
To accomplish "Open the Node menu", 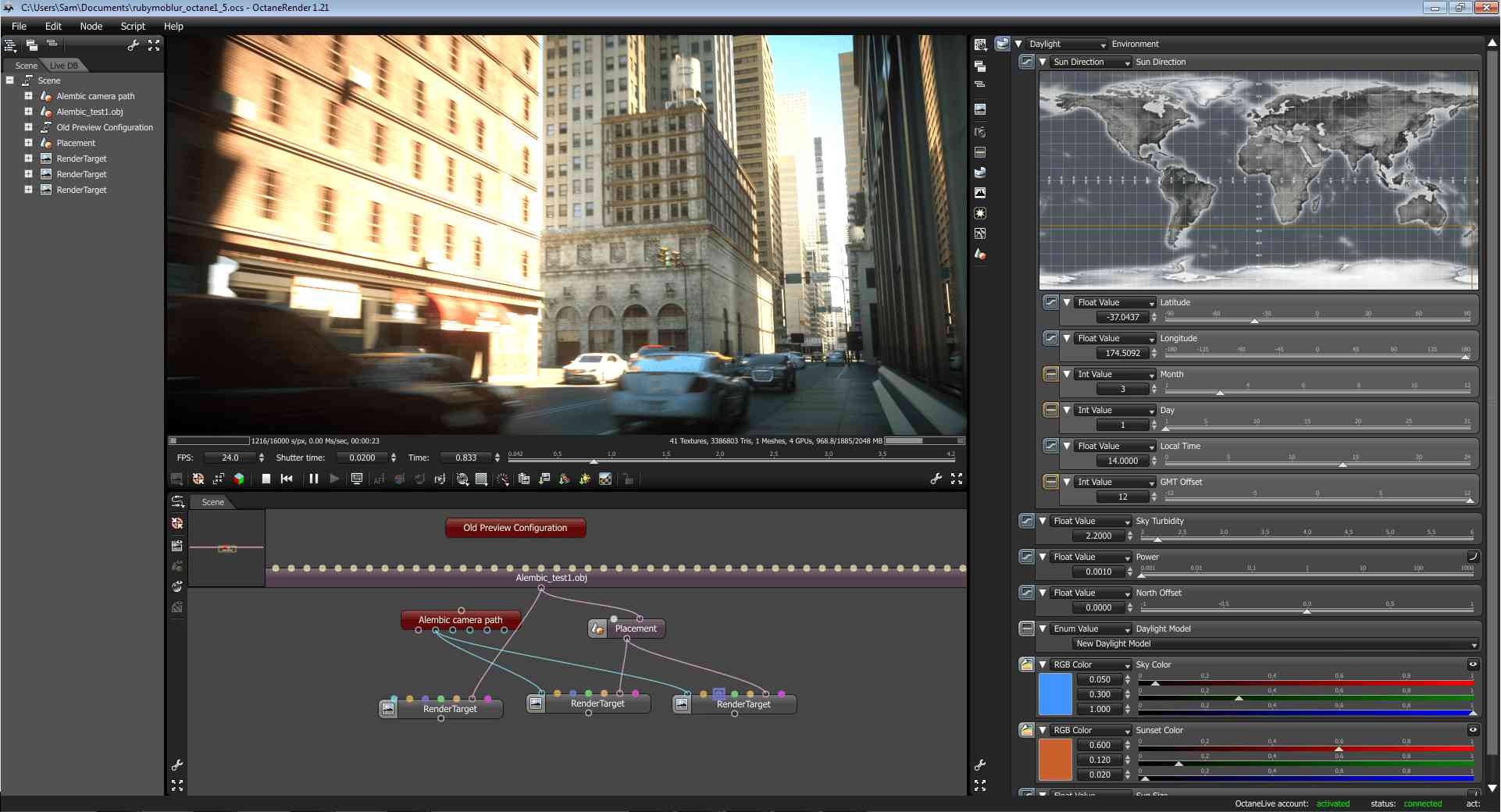I will [x=91, y=26].
